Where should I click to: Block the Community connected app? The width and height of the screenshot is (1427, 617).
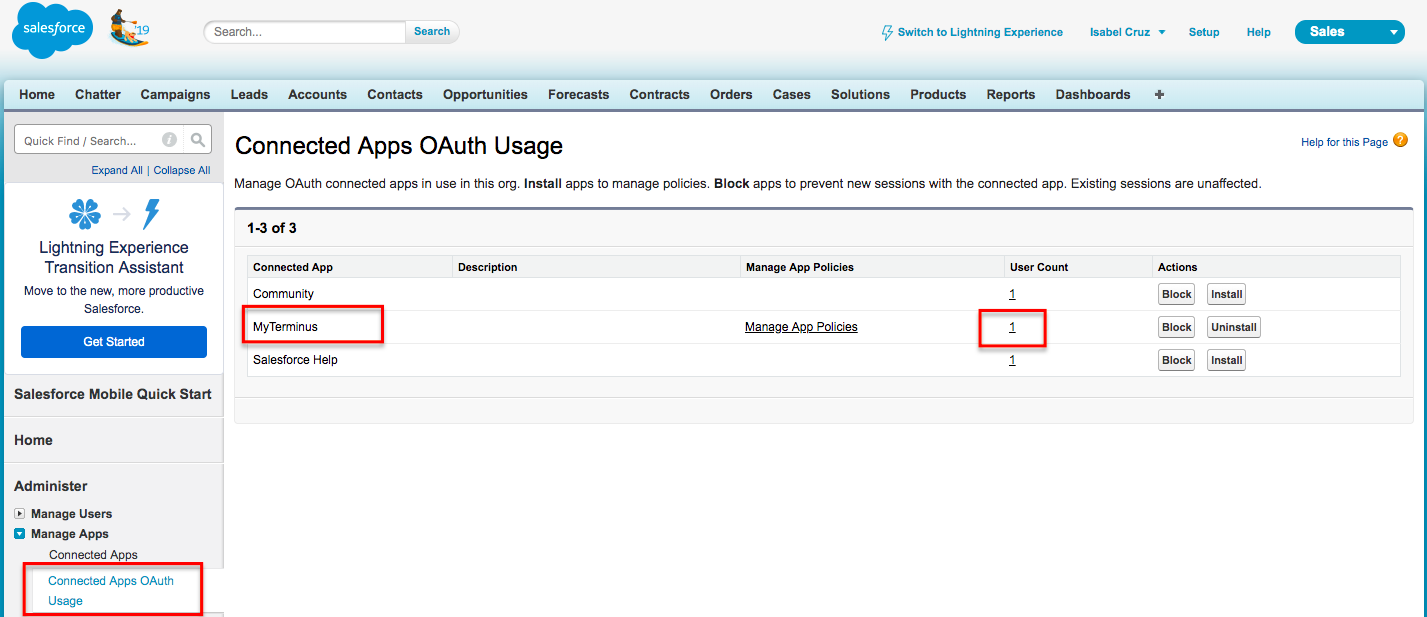pos(1177,294)
